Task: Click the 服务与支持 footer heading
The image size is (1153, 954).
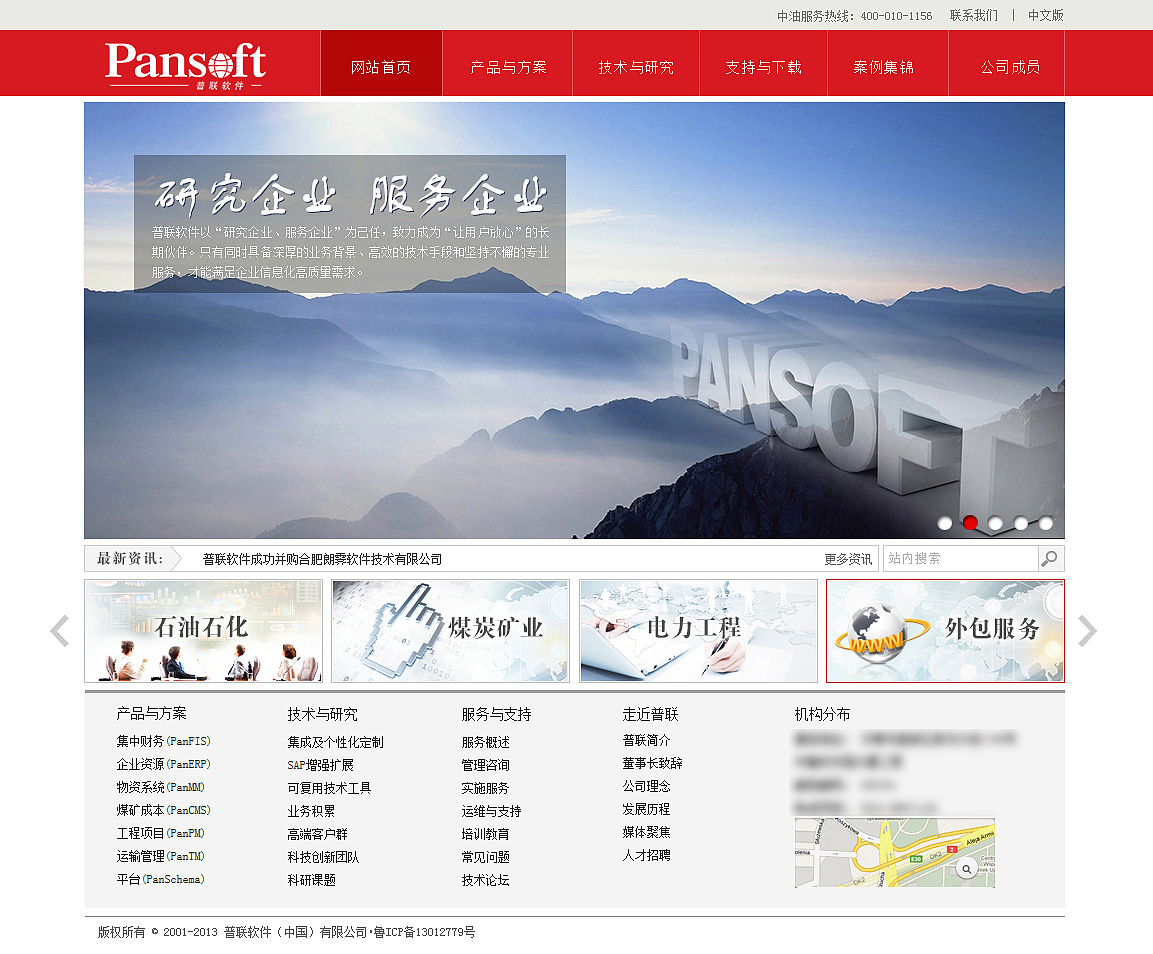Action: 496,714
